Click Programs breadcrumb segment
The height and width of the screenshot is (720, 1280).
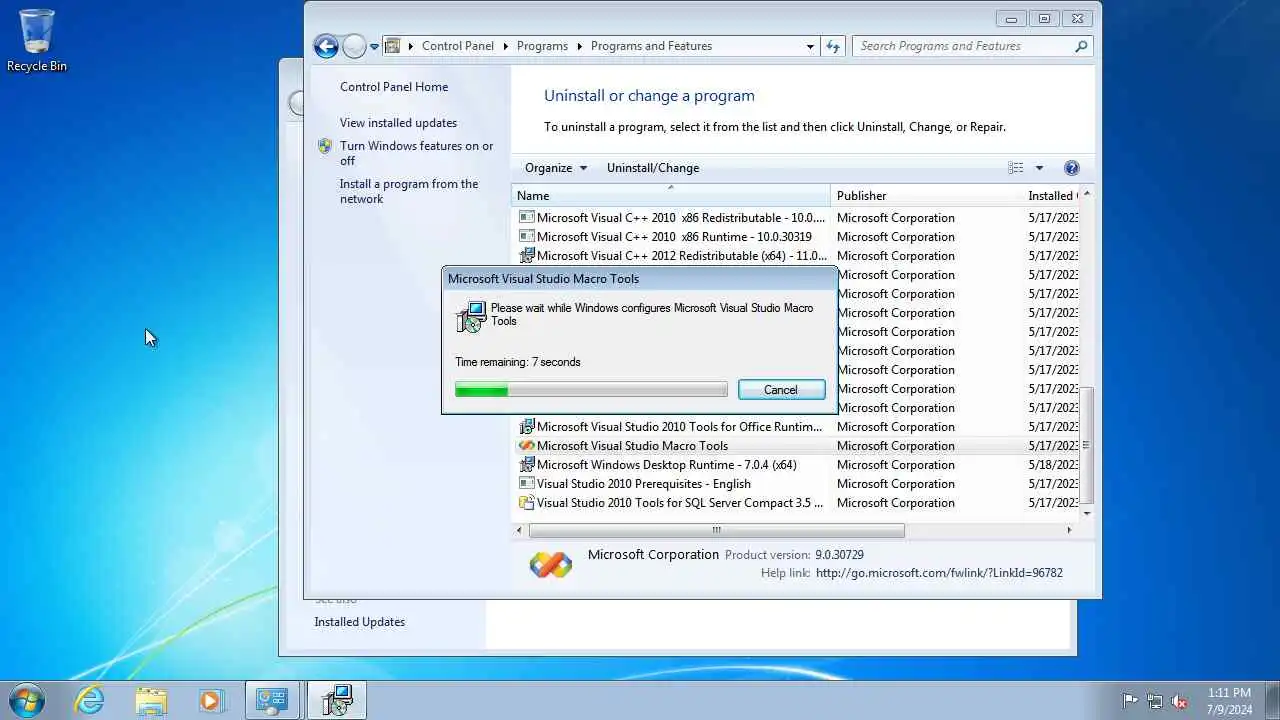(x=542, y=46)
